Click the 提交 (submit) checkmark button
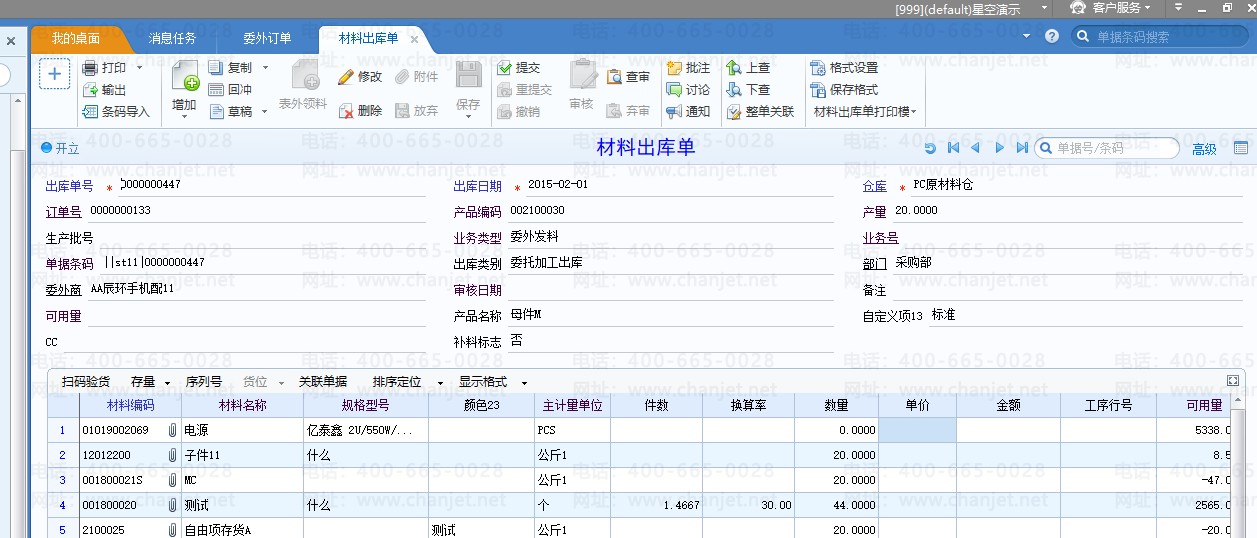Image resolution: width=1257 pixels, height=538 pixels. (x=518, y=68)
